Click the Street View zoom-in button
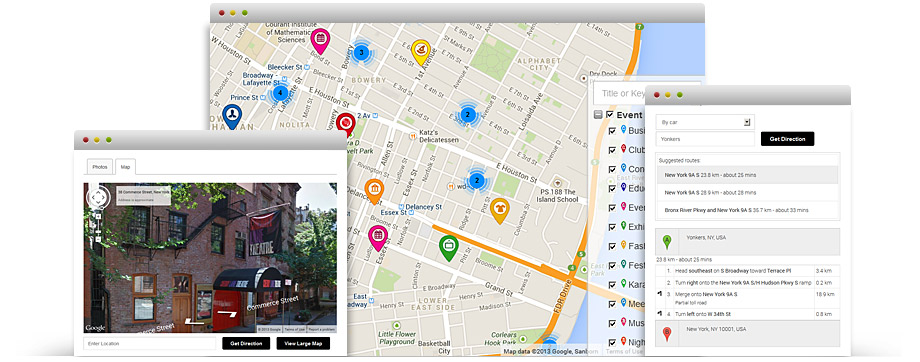Viewport: 920px width, 362px height. pyautogui.click(x=97, y=216)
